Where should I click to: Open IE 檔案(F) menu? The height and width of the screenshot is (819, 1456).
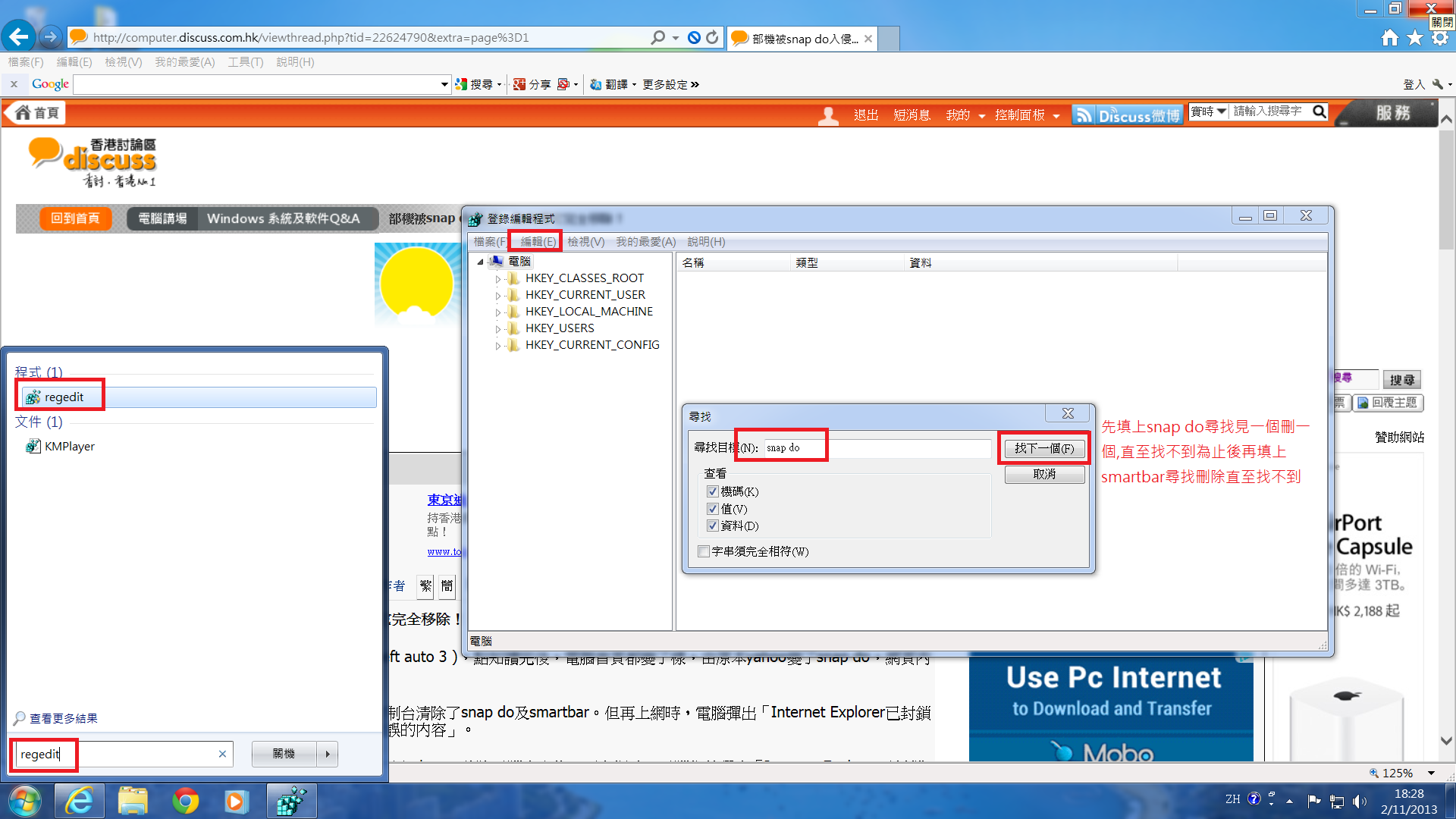click(26, 62)
